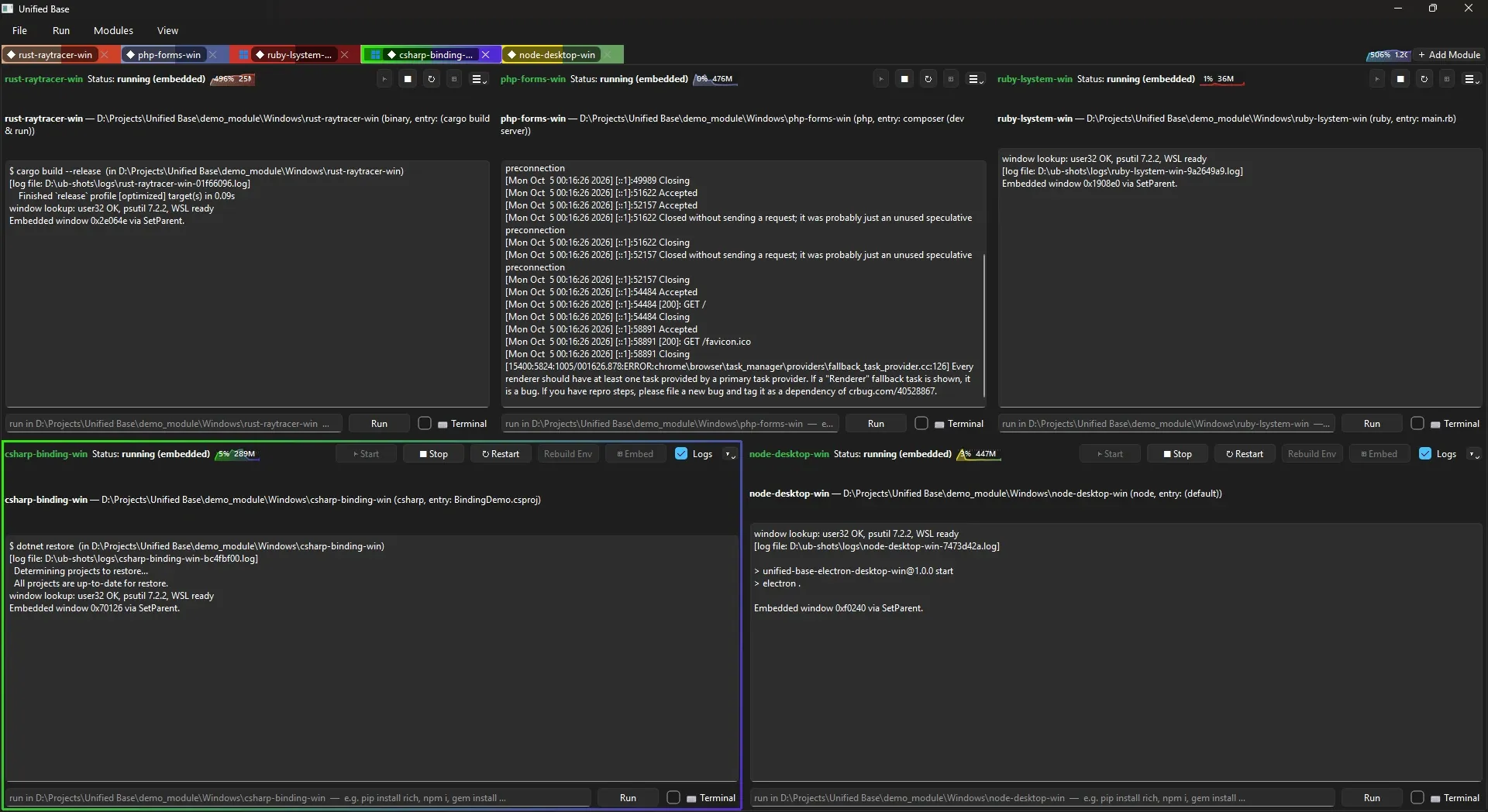
Task: Click the rust-raytracer-win CPU and memory usage graph
Action: pos(232,79)
